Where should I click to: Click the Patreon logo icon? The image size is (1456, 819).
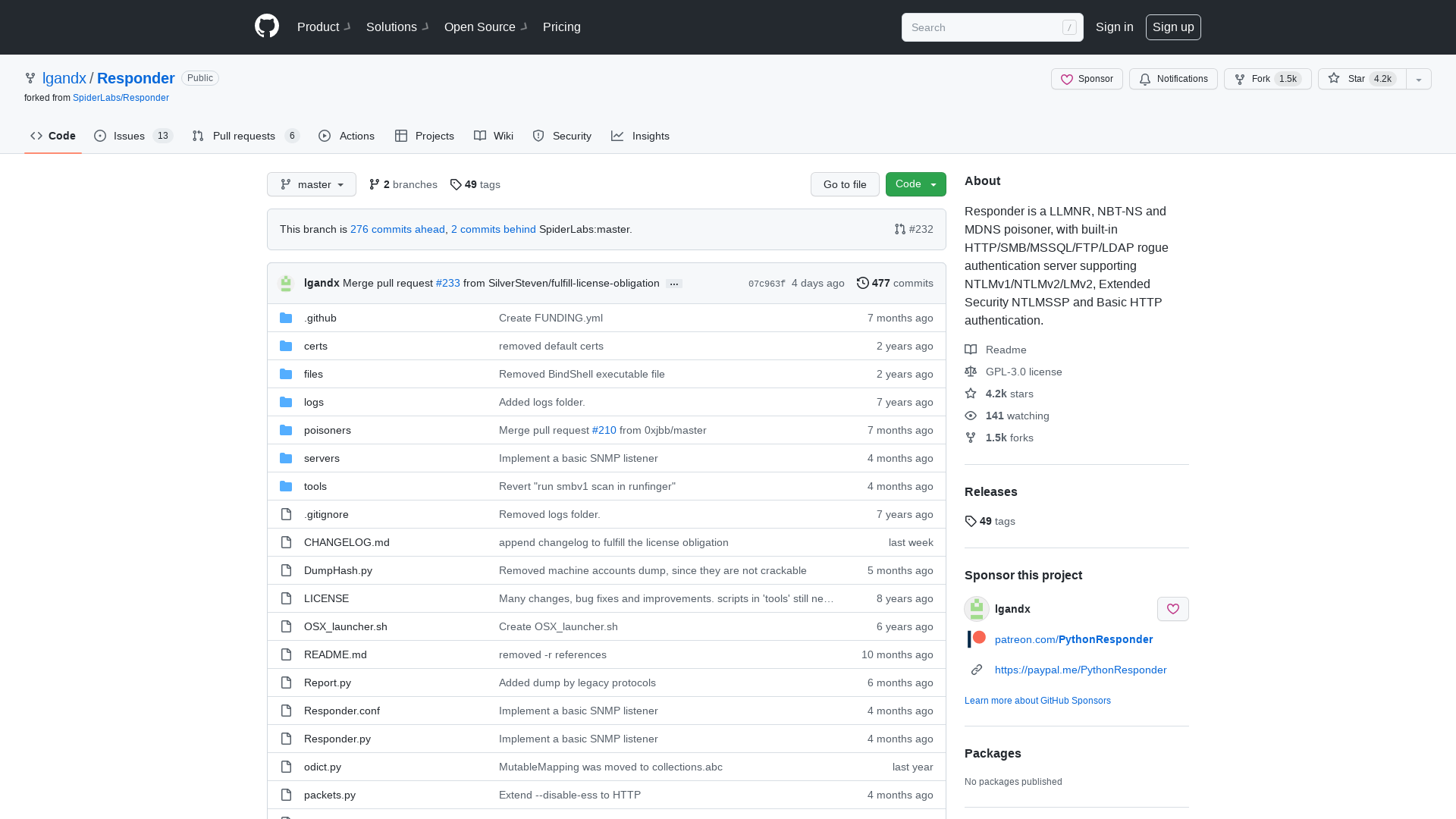click(x=977, y=639)
